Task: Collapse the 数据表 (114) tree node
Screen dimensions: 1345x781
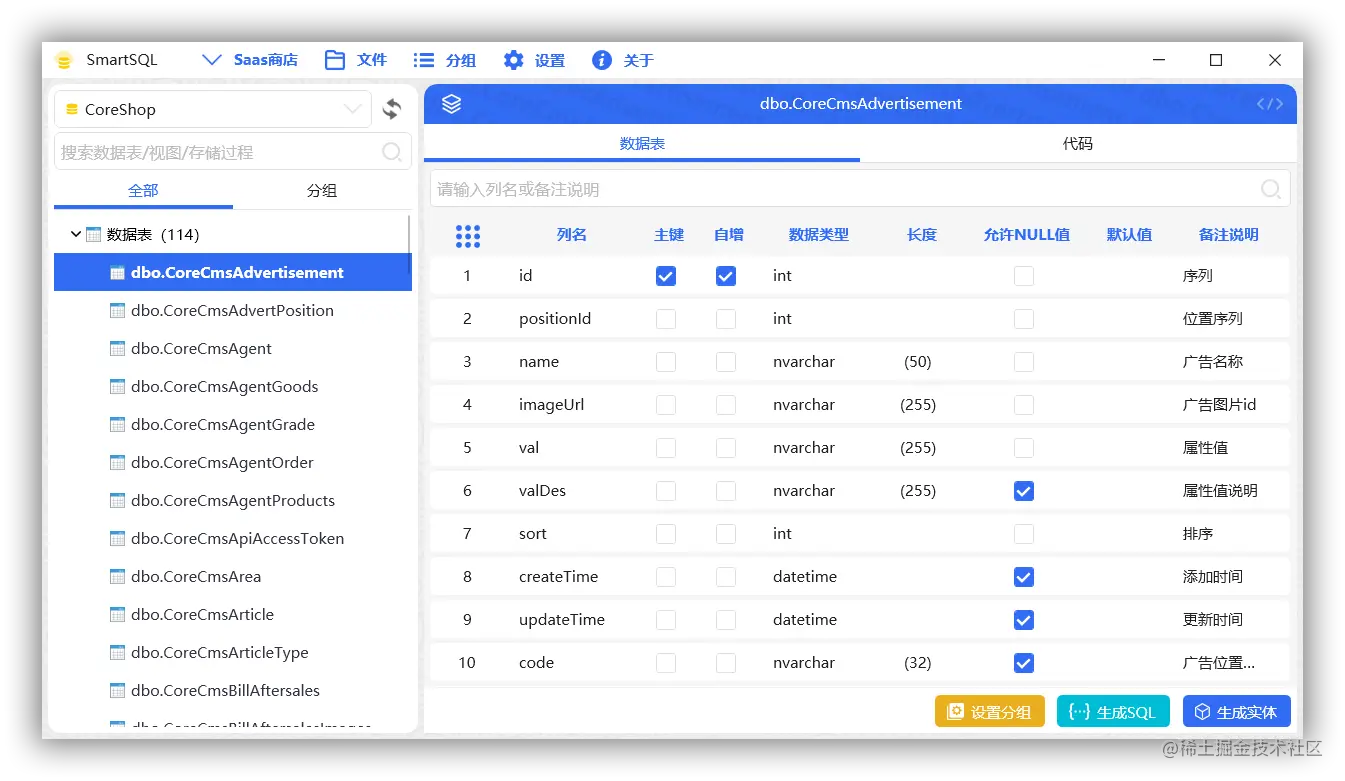Action: pos(76,234)
